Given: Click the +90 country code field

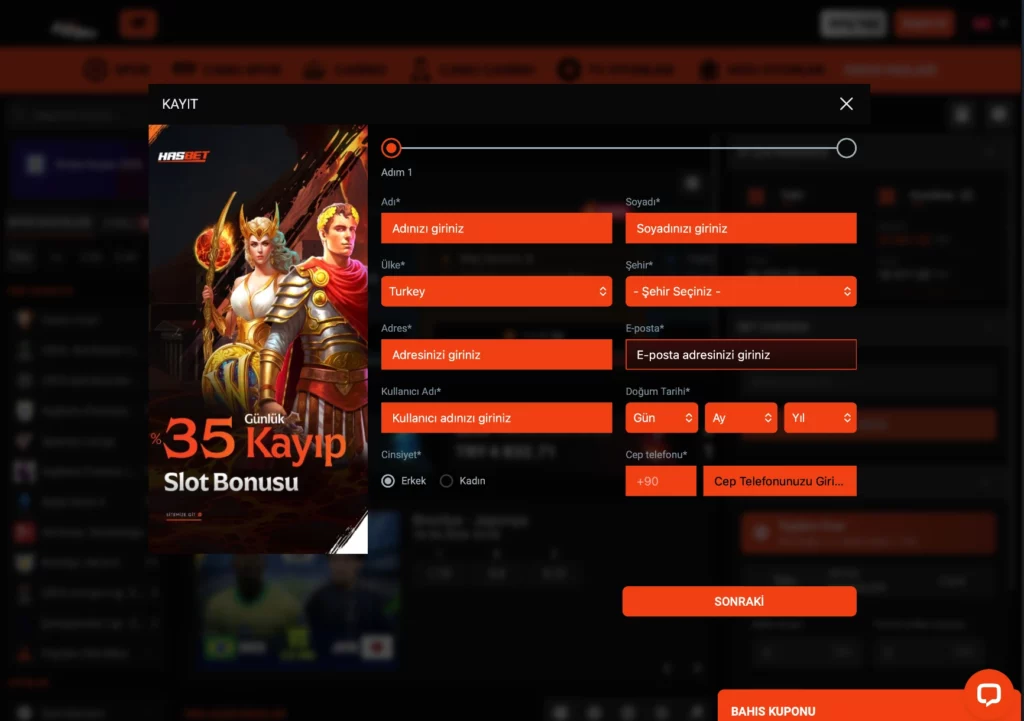Looking at the screenshot, I should tap(660, 481).
